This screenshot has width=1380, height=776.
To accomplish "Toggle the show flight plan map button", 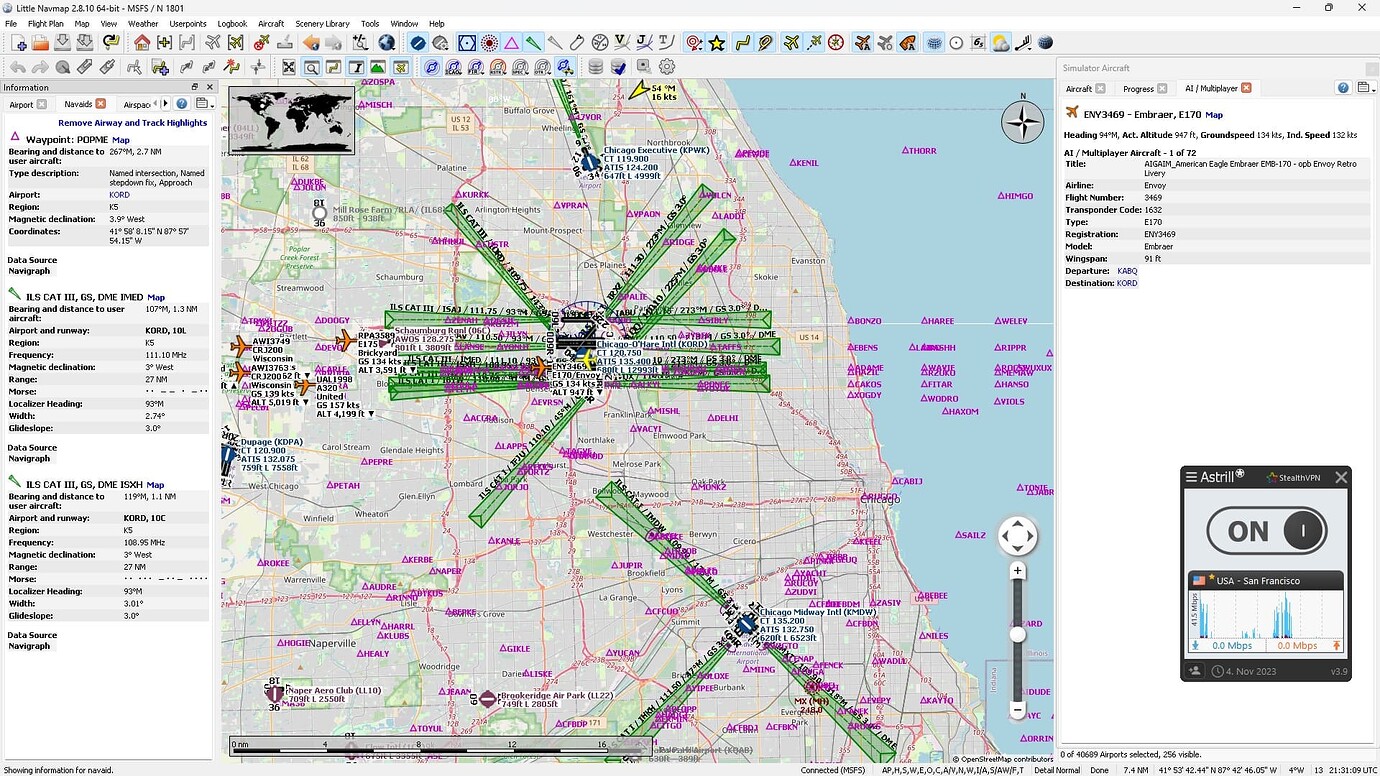I will tap(335, 66).
